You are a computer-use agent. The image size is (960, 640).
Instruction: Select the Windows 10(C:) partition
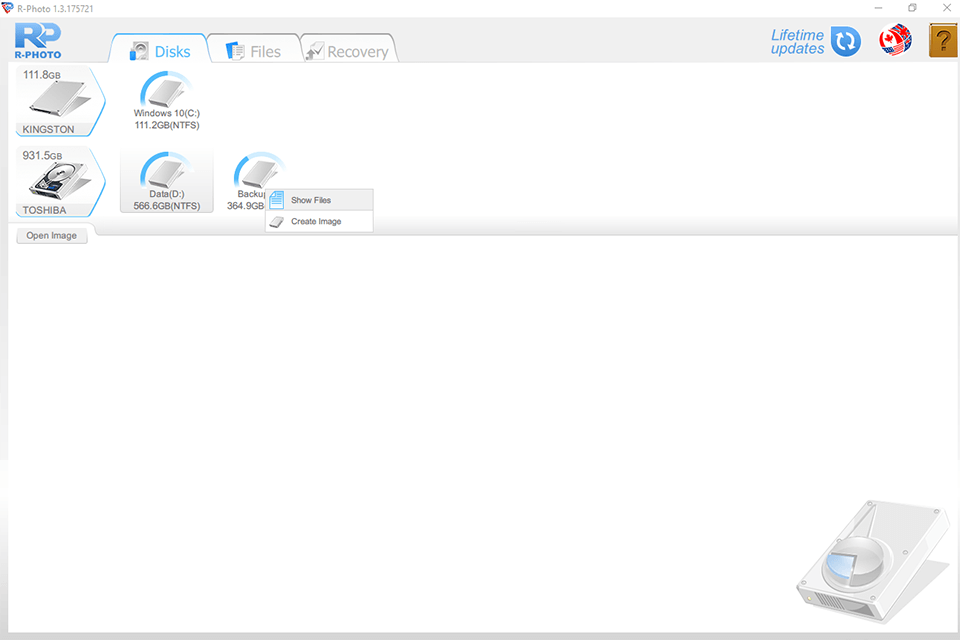click(167, 101)
